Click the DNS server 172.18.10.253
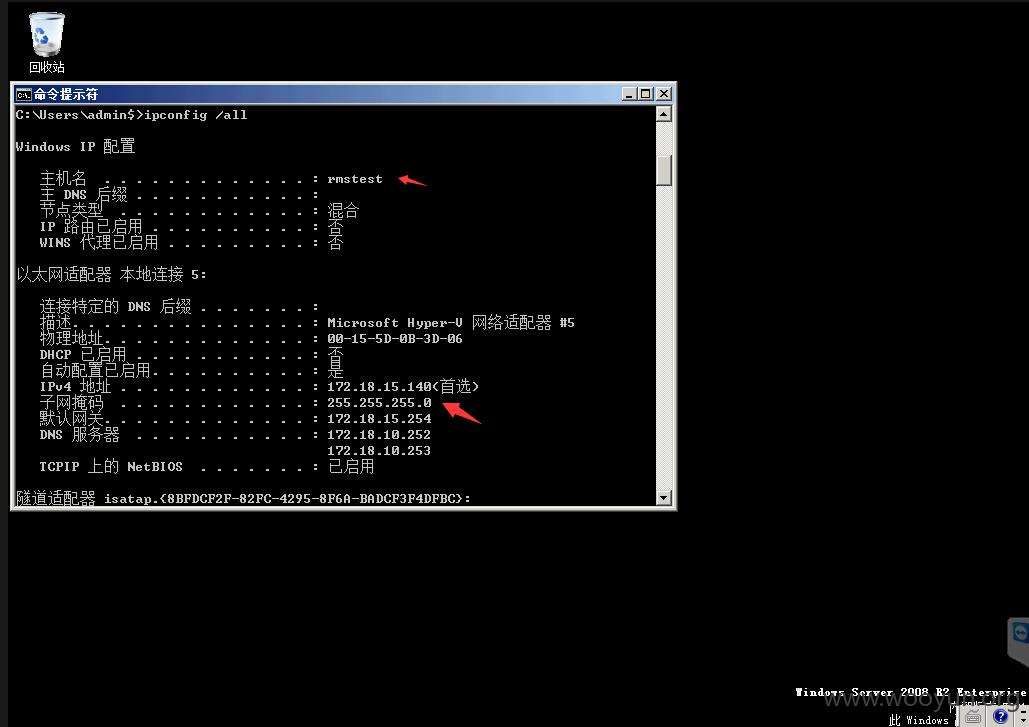 (x=379, y=451)
